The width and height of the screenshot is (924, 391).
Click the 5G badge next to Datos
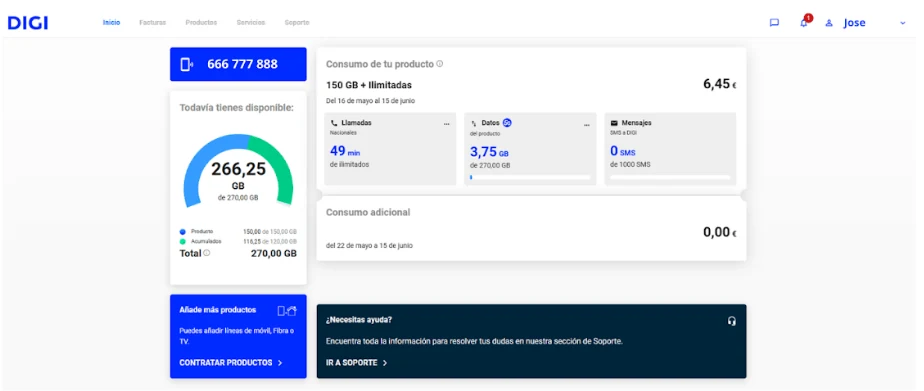(x=507, y=122)
